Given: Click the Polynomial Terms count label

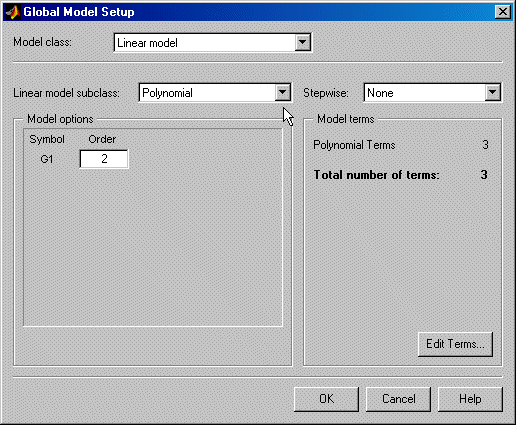Looking at the screenshot, I should (x=354, y=145).
